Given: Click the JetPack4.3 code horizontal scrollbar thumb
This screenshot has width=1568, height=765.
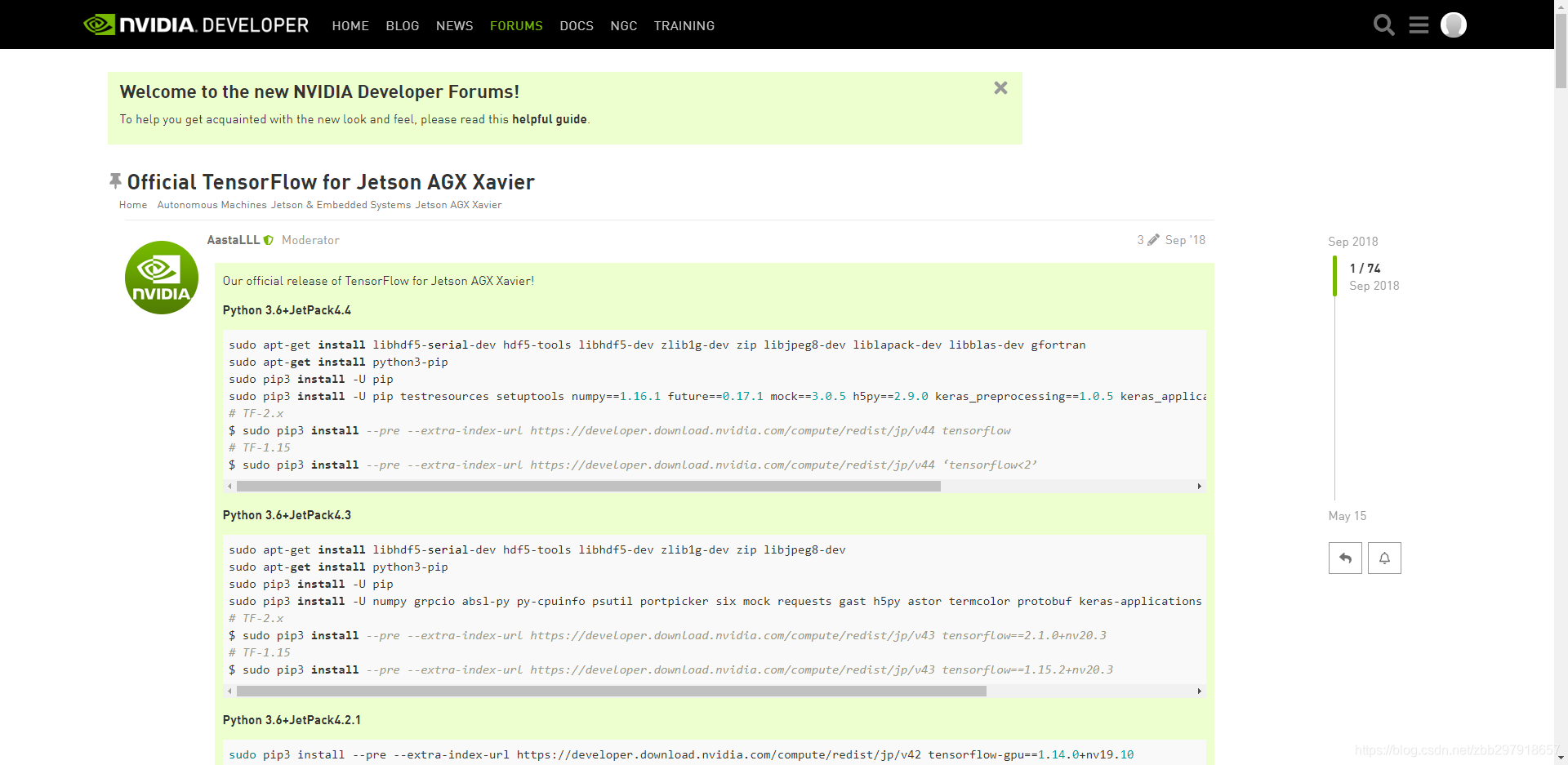Looking at the screenshot, I should (612, 691).
